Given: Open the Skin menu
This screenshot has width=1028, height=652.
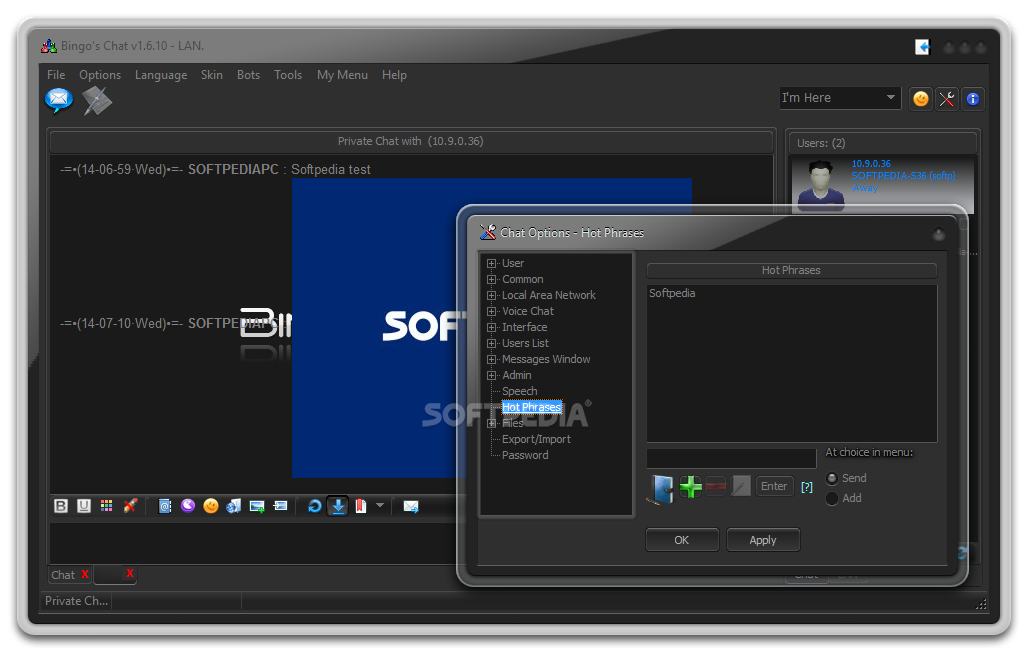Looking at the screenshot, I should click(212, 75).
